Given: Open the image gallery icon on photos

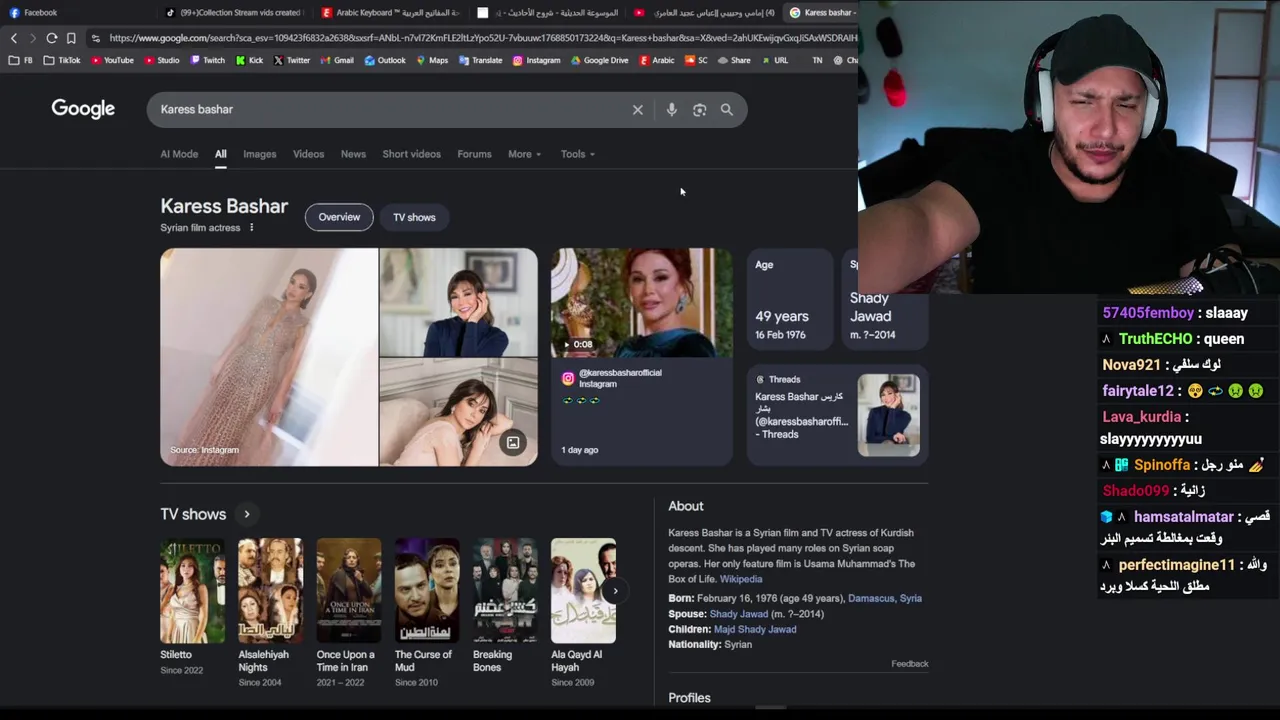Looking at the screenshot, I should 512,443.
